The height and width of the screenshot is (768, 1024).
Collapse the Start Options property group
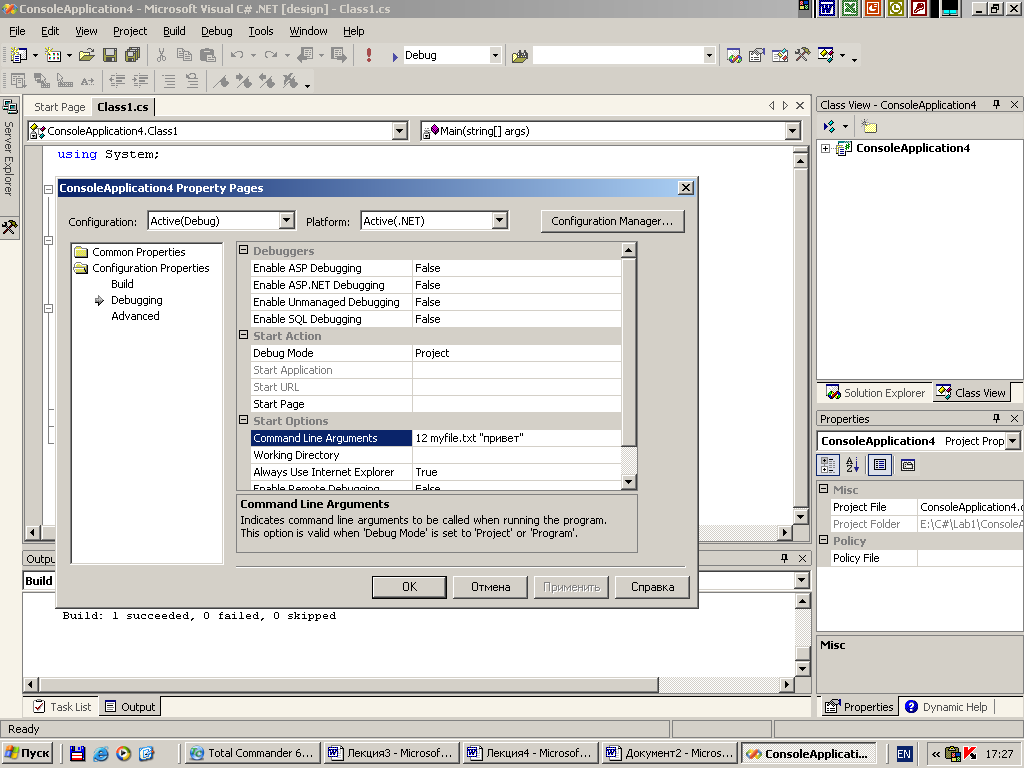pyautogui.click(x=244, y=420)
